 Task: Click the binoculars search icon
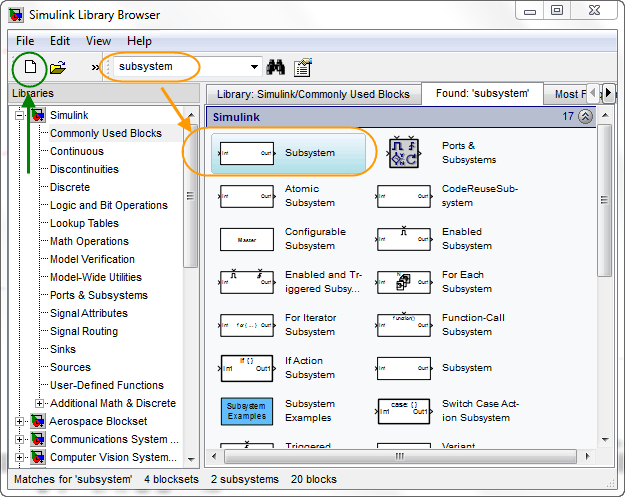(x=275, y=67)
